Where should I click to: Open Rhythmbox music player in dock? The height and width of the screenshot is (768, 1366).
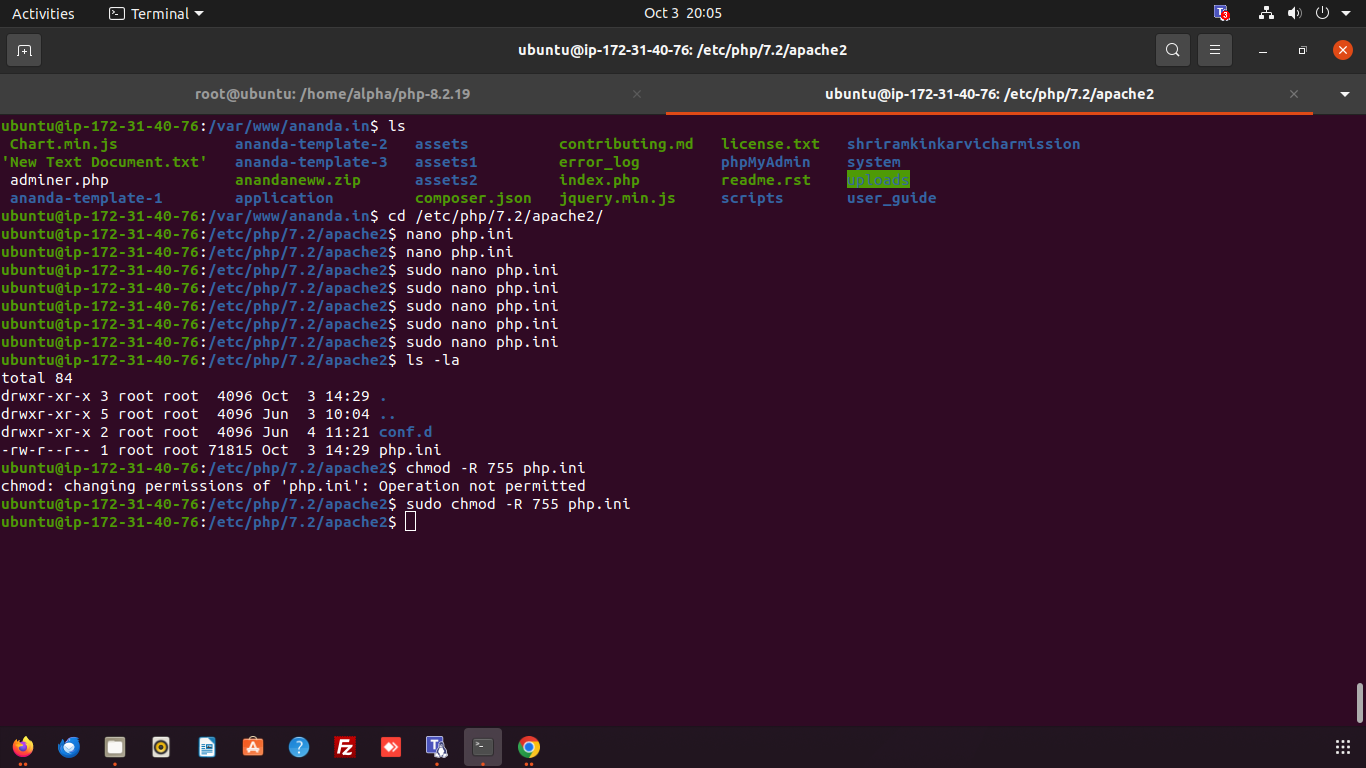161,747
